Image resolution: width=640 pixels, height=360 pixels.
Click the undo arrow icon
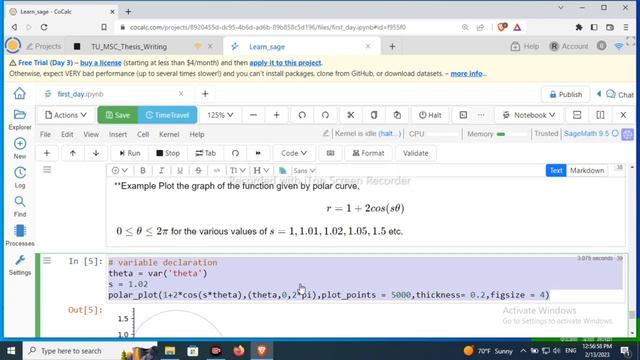point(302,115)
